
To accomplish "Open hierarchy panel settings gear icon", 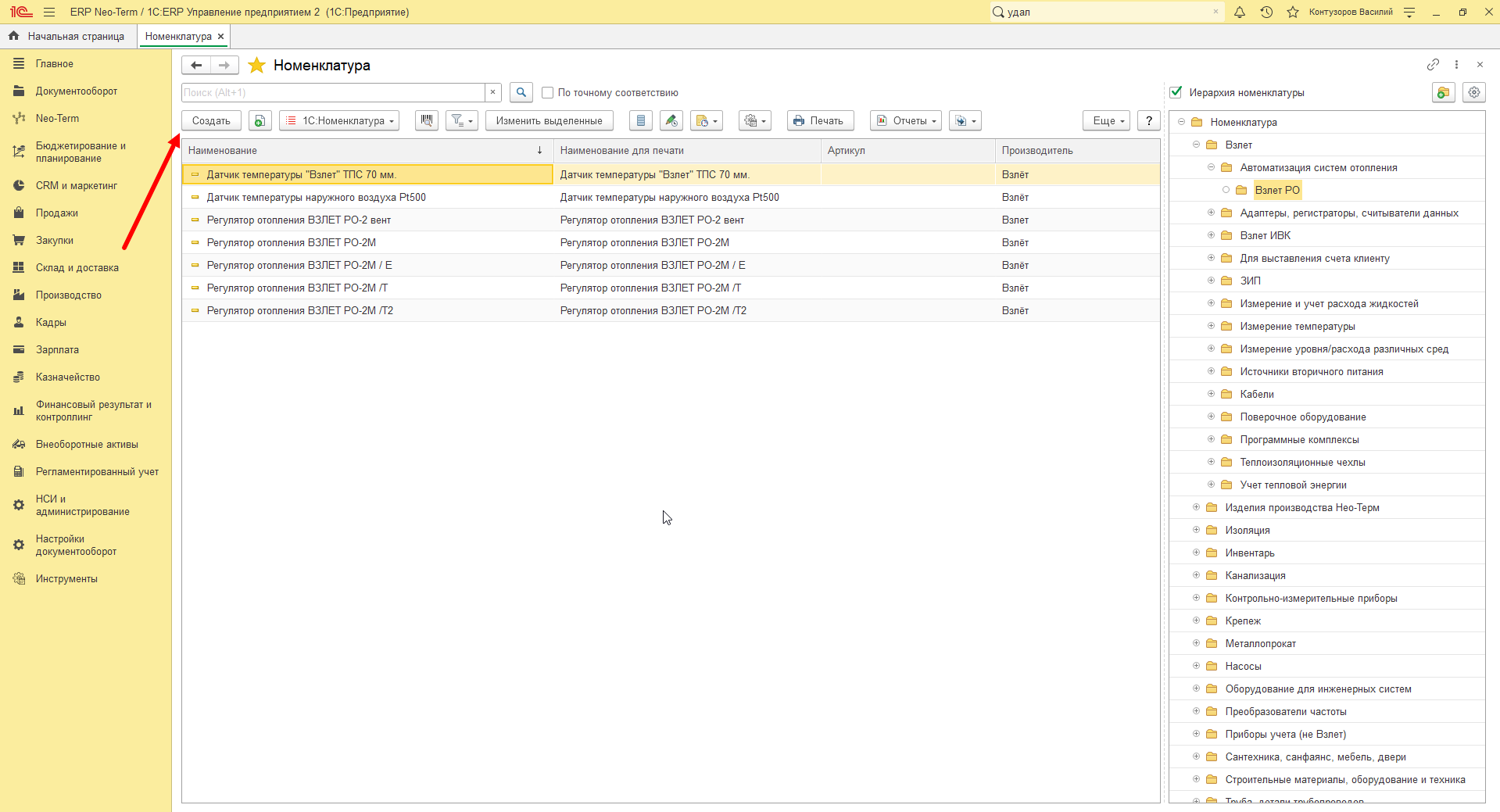I will point(1474,92).
